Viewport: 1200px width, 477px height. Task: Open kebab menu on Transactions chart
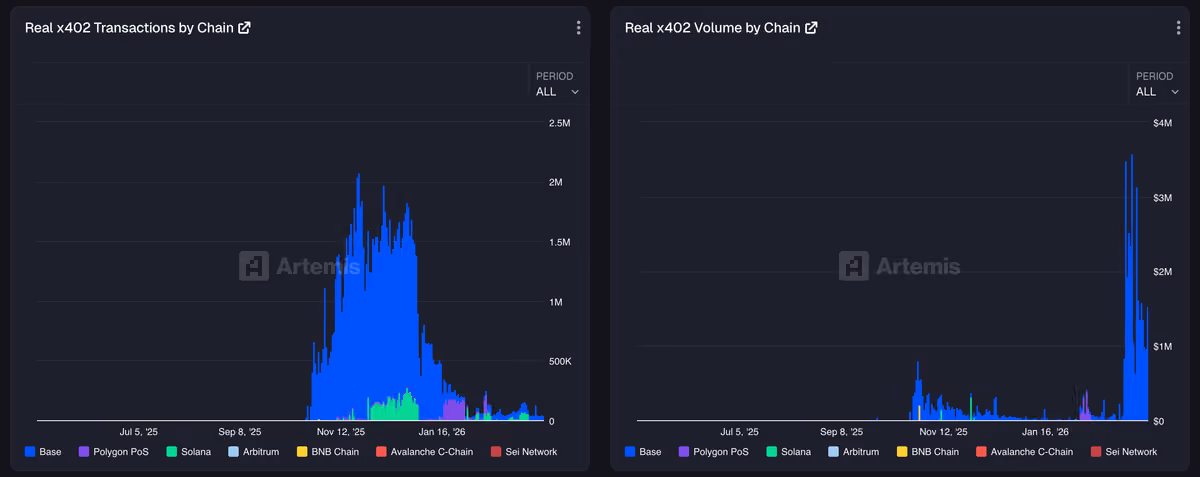tap(578, 28)
